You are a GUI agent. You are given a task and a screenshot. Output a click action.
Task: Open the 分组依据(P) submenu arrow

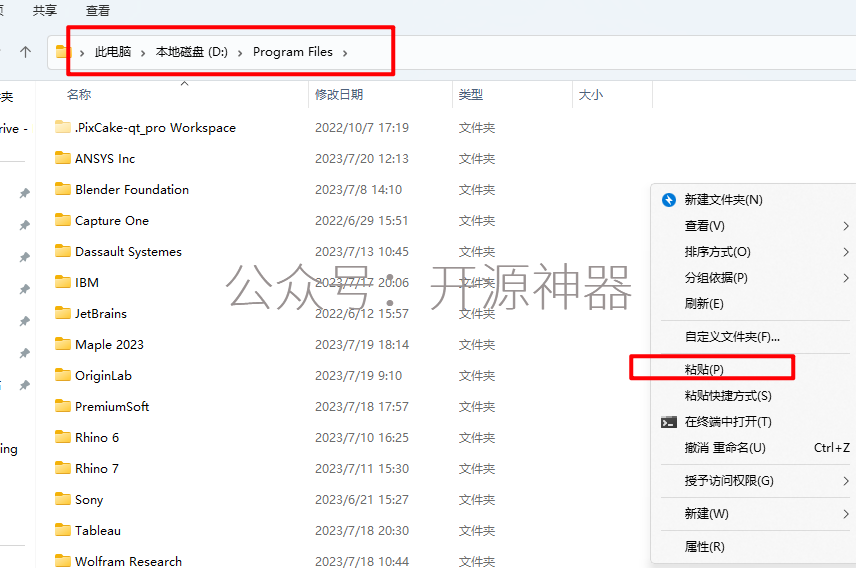[846, 278]
